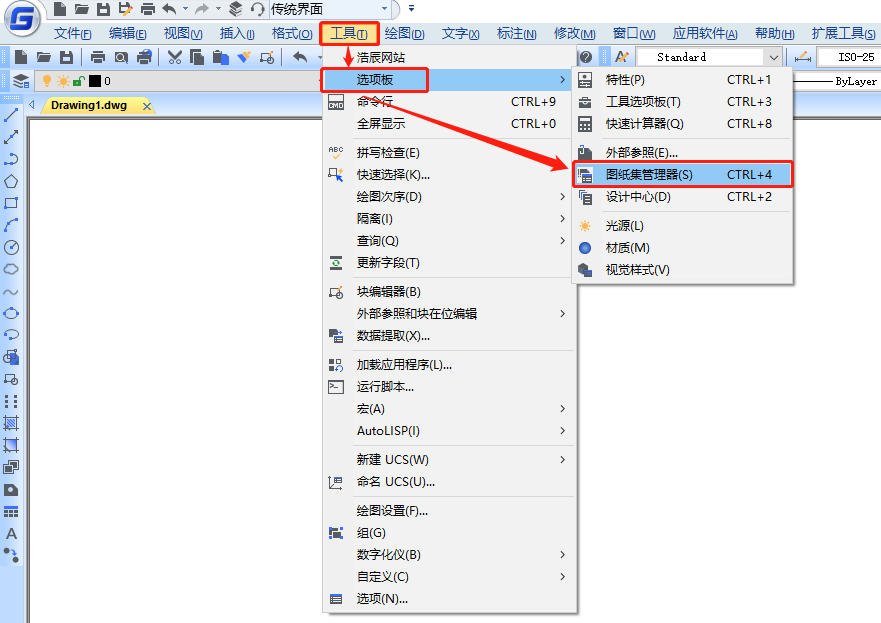
Task: Select the Rectangle drawing tool
Action: click(11, 202)
